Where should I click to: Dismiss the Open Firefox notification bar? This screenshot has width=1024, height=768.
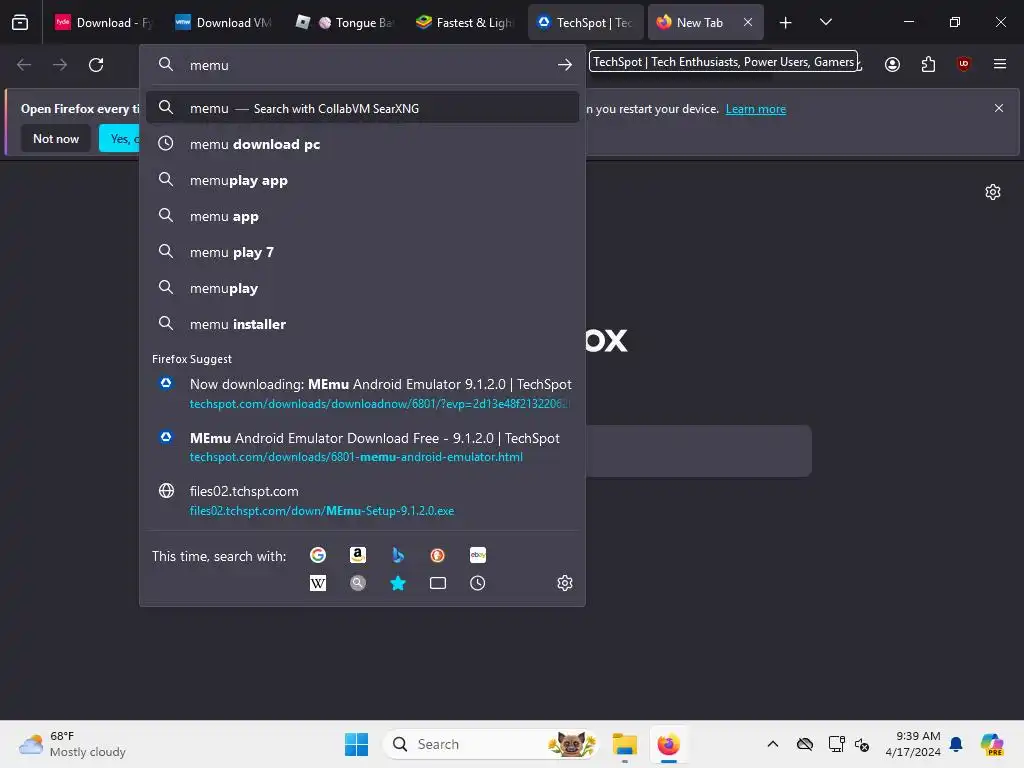[x=999, y=108]
